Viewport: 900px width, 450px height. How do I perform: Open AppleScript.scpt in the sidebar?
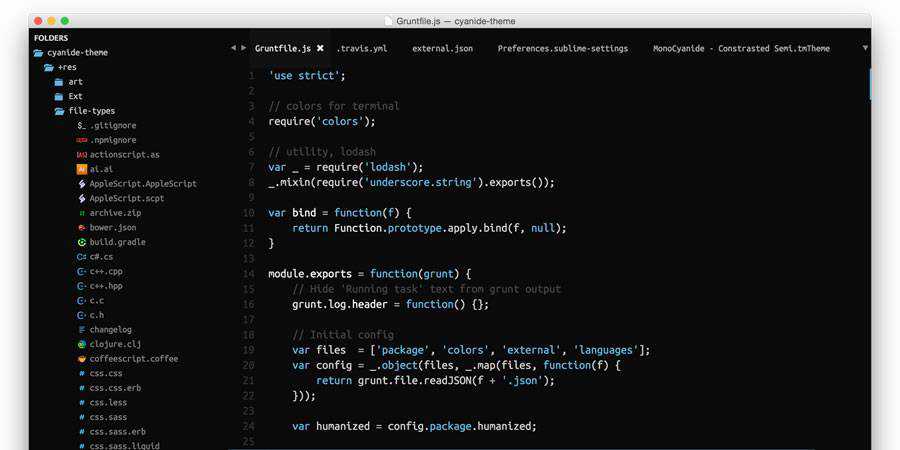coord(127,198)
